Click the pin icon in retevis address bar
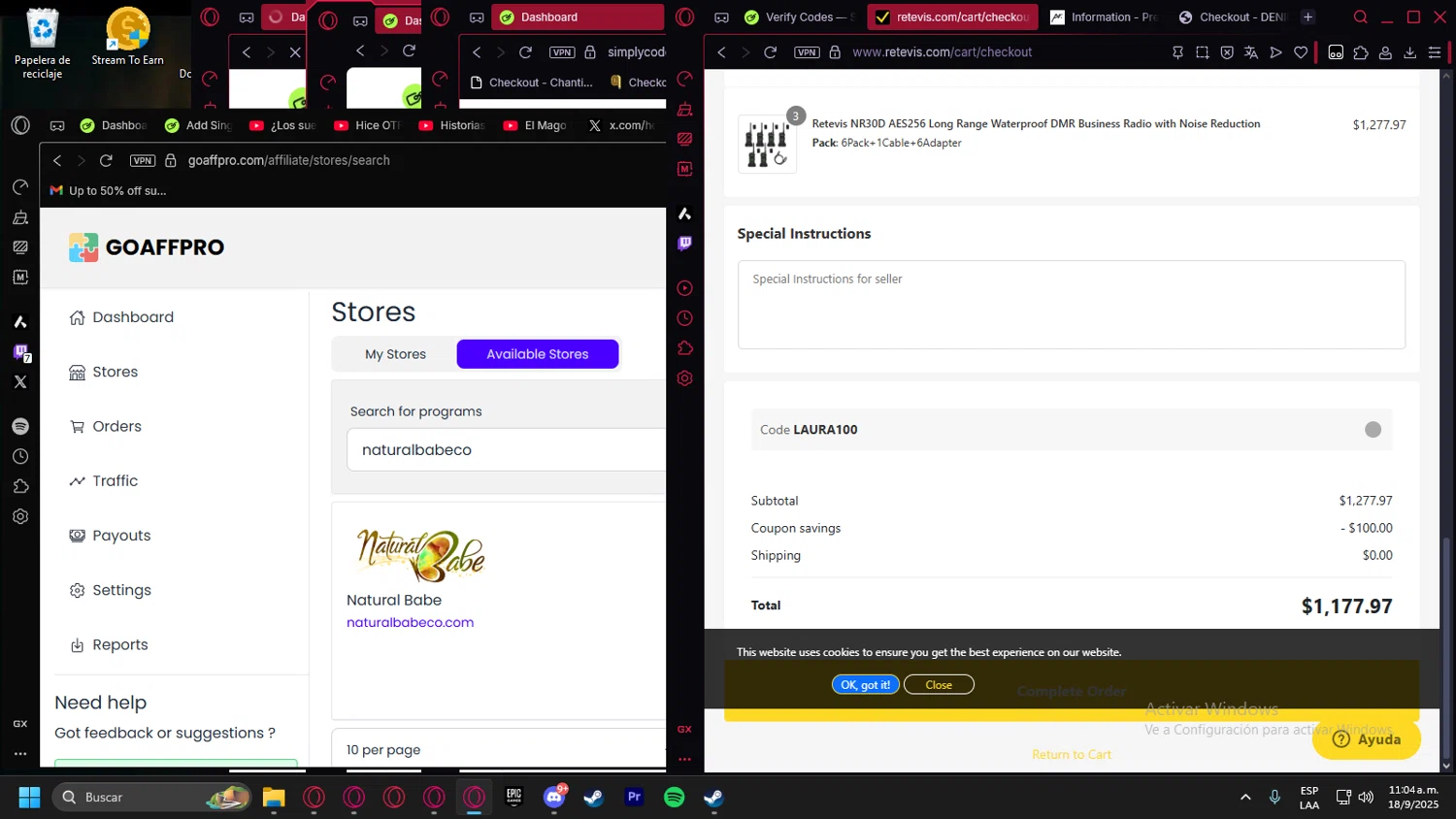Image resolution: width=1456 pixels, height=819 pixels. point(1177,52)
